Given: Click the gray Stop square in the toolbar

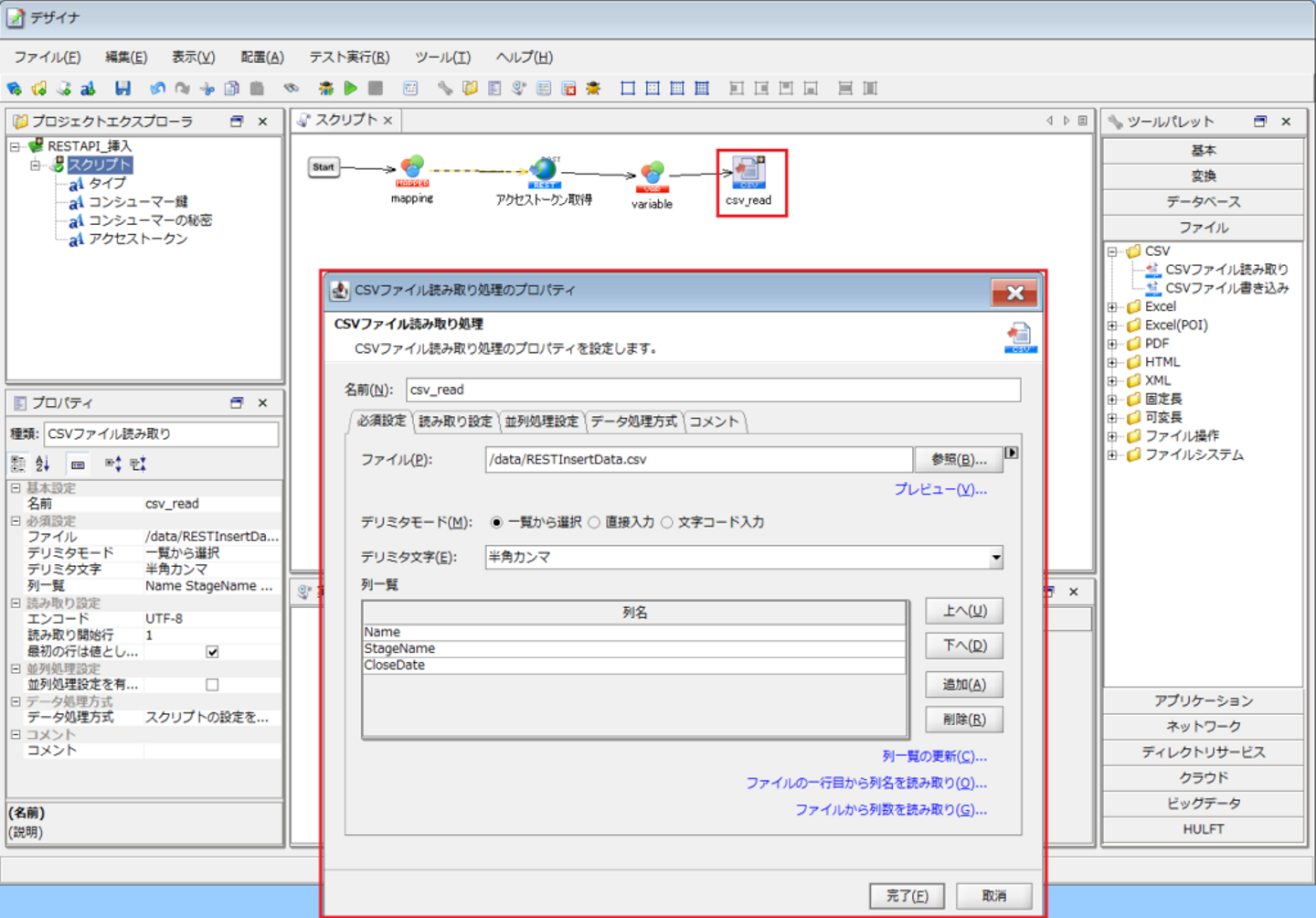Looking at the screenshot, I should (x=376, y=88).
